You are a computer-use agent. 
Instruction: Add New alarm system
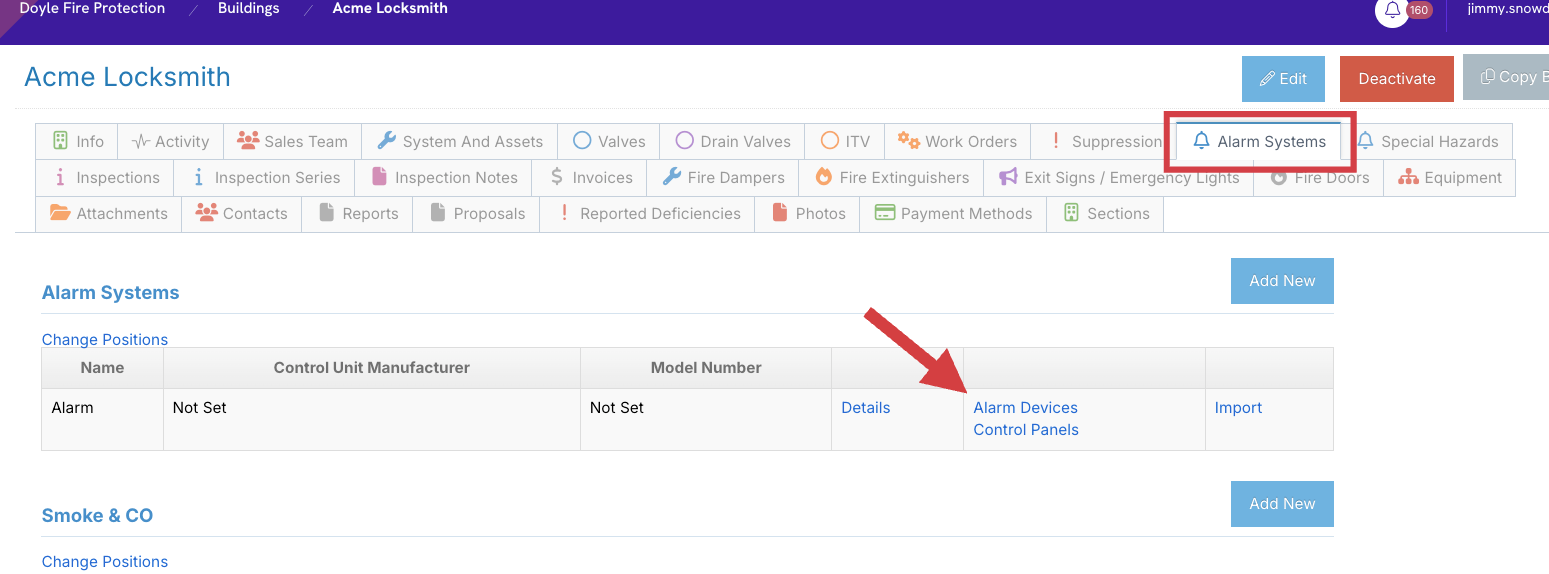tap(1282, 281)
